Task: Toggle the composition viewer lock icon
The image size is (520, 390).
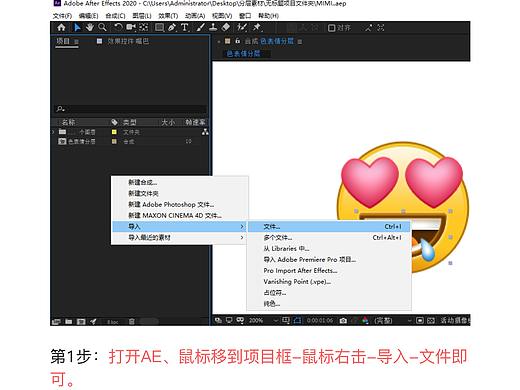Action: coord(237,41)
